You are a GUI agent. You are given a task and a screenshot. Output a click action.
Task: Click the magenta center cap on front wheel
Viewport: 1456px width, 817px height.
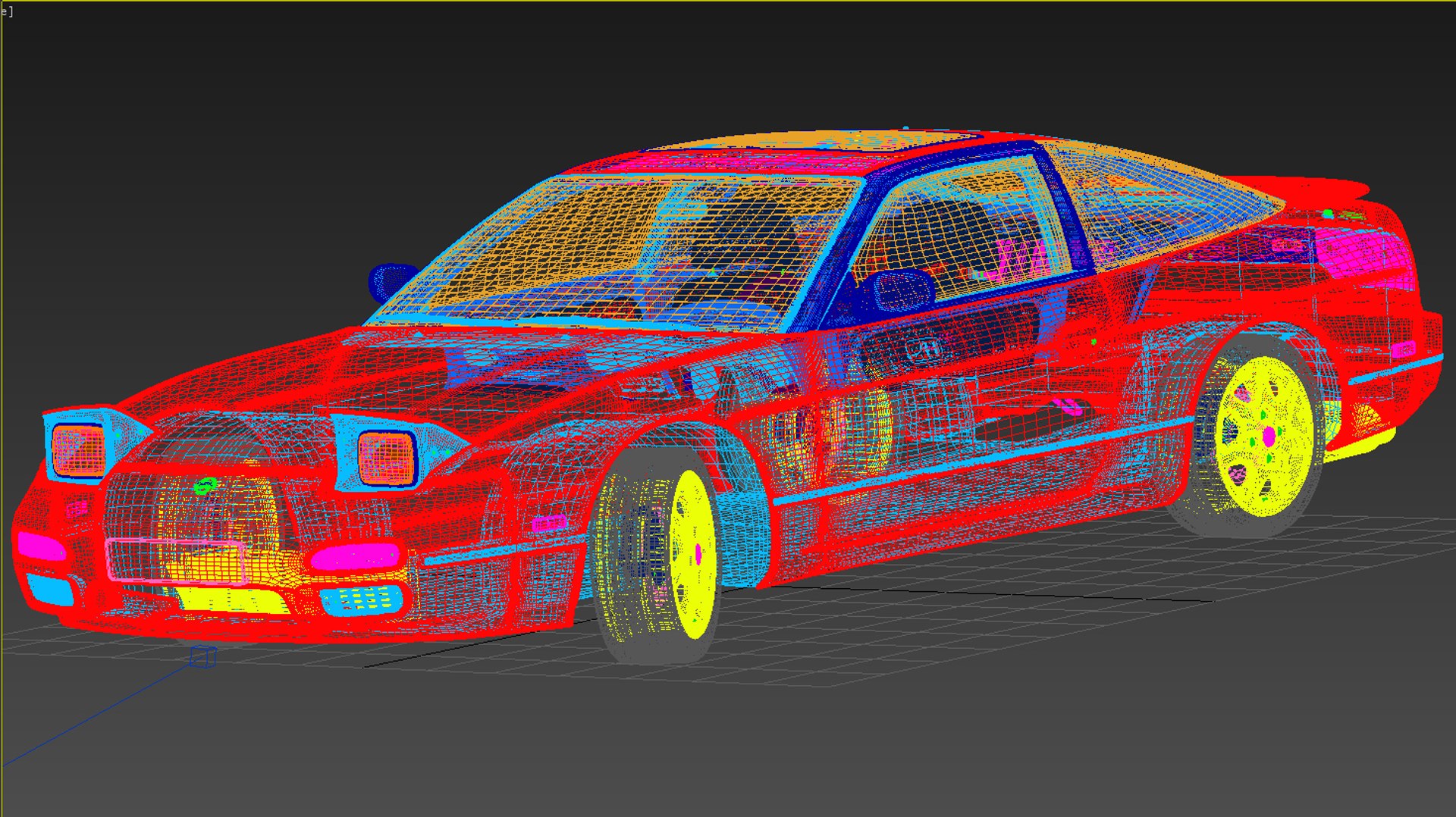[x=698, y=553]
